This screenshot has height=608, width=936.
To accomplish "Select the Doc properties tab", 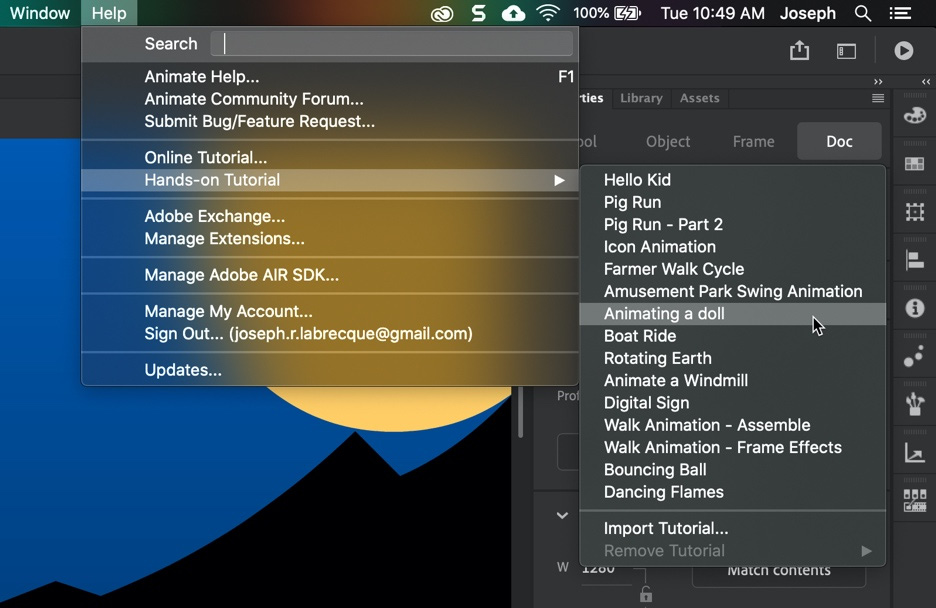I will [x=839, y=141].
